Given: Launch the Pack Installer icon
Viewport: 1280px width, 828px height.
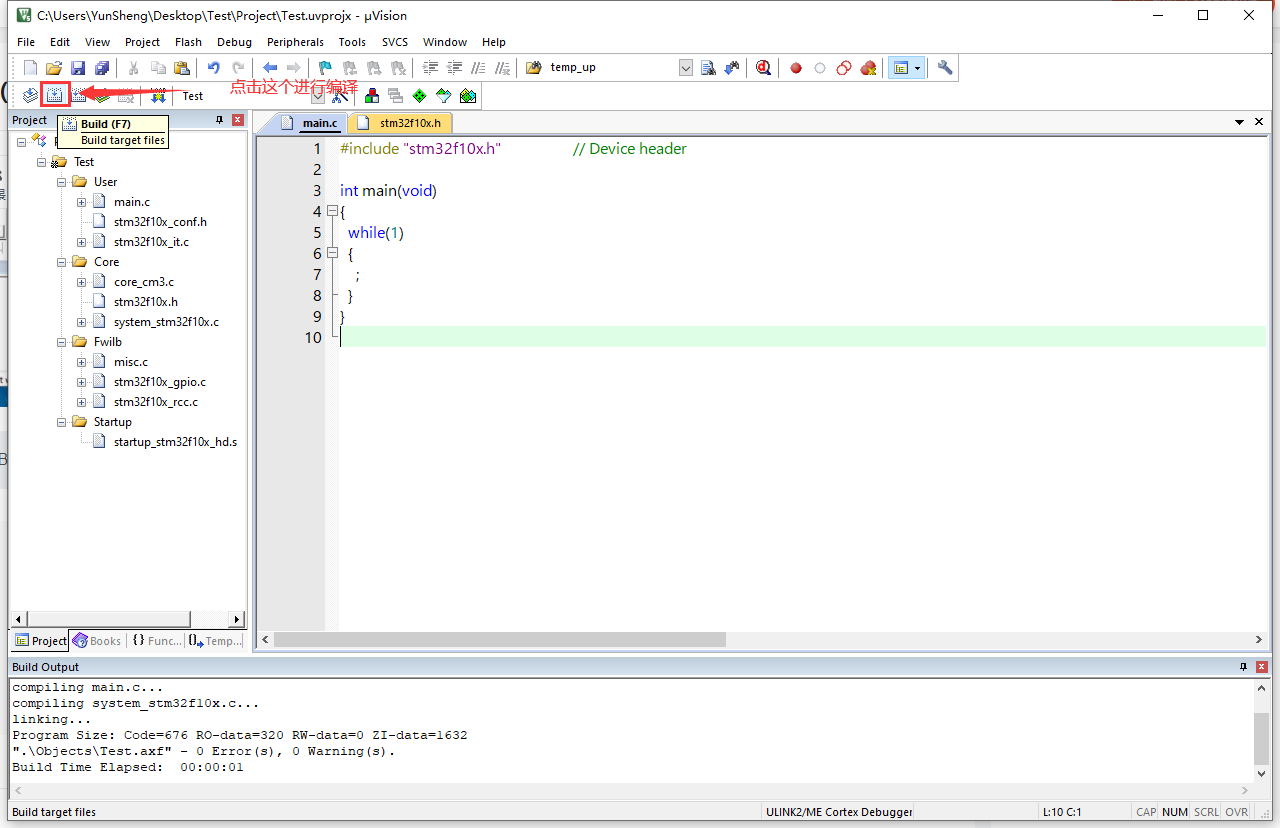Looking at the screenshot, I should pos(468,96).
